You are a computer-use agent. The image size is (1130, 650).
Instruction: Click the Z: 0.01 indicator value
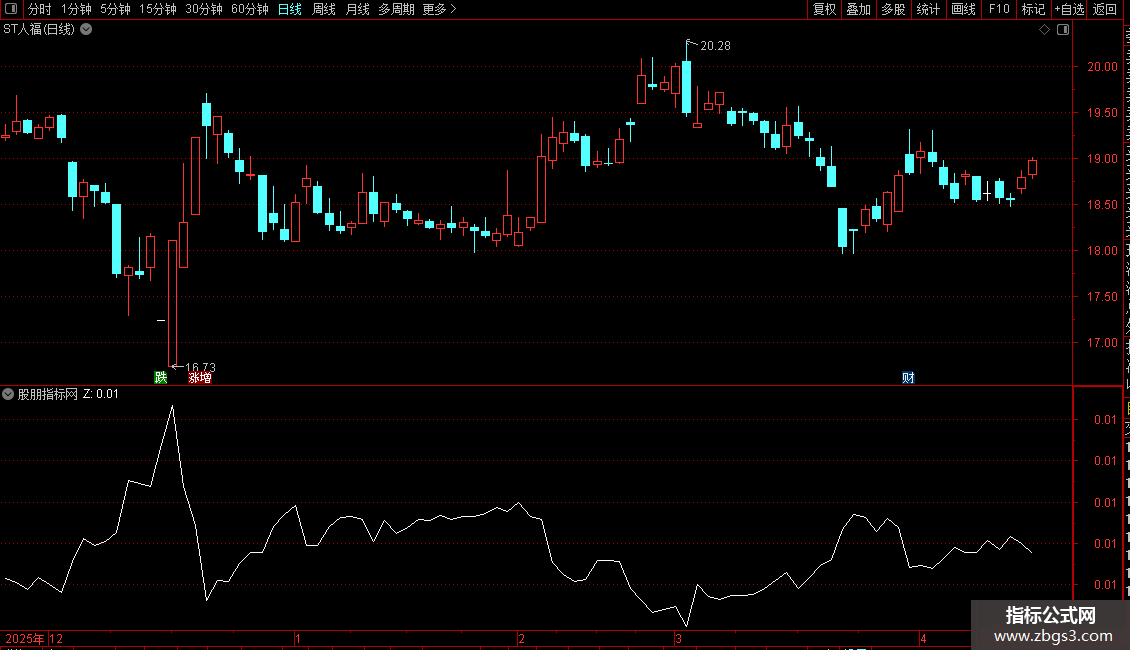coord(101,394)
